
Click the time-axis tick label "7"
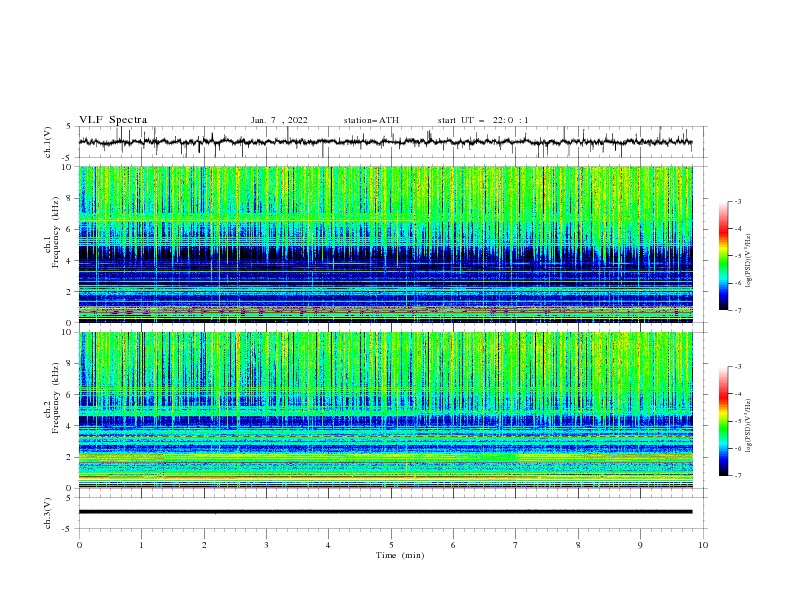tap(516, 545)
